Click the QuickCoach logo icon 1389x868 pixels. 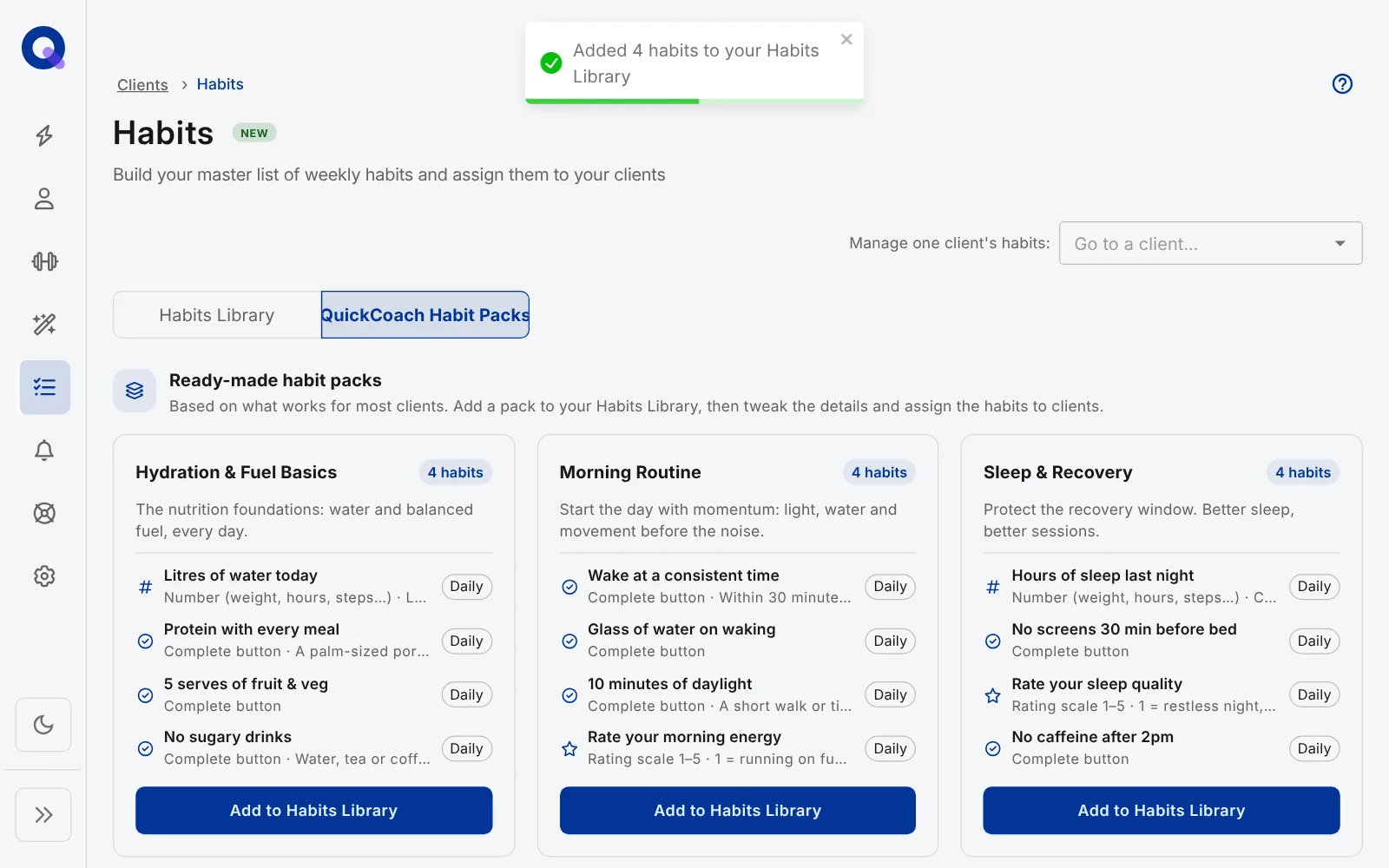[43, 48]
